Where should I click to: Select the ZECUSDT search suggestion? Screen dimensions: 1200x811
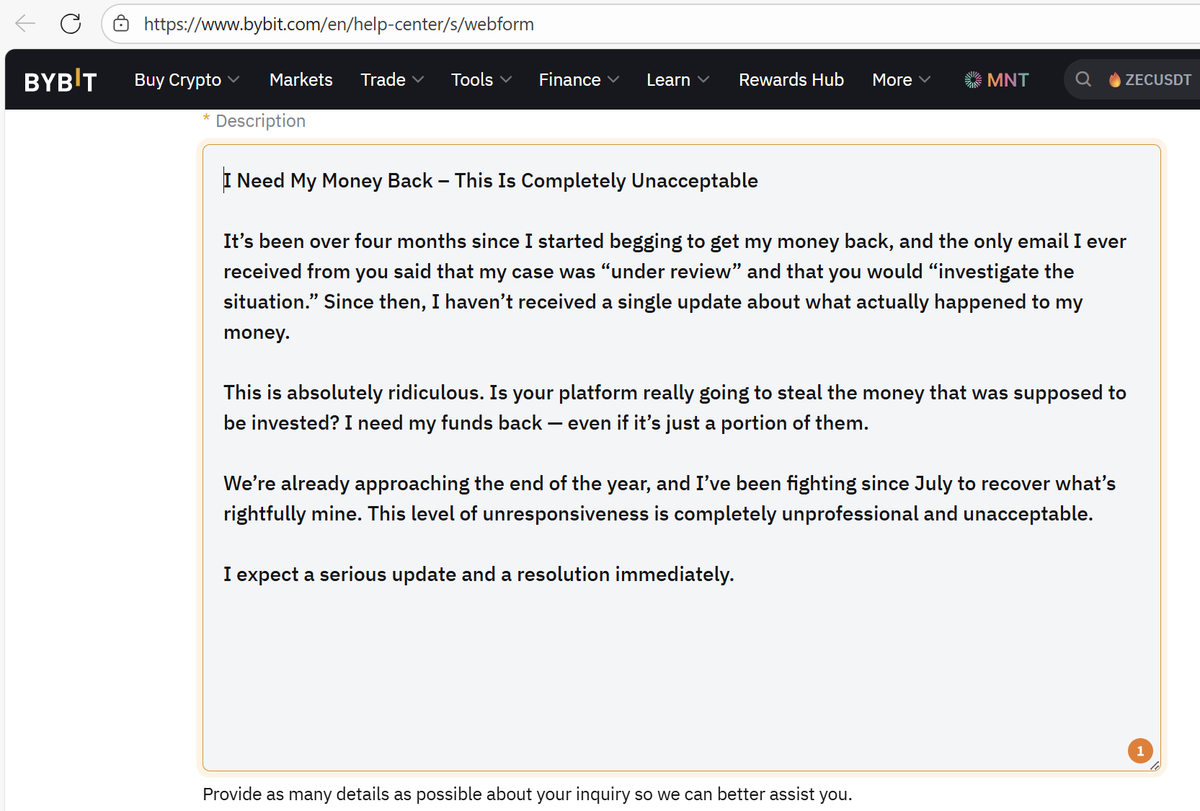coord(1158,79)
